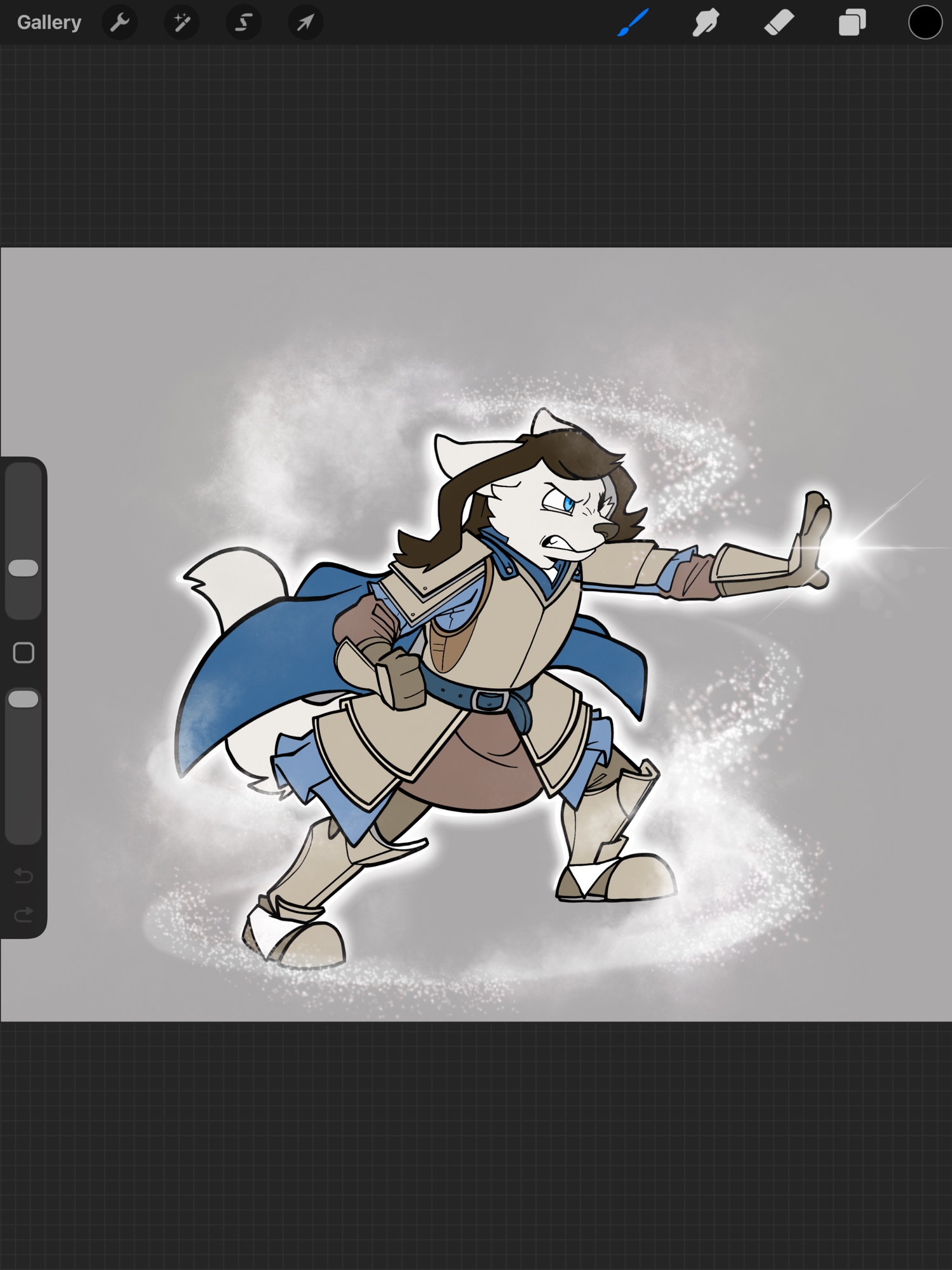
Task: Click the brush opacity slider handle
Action: click(x=23, y=699)
